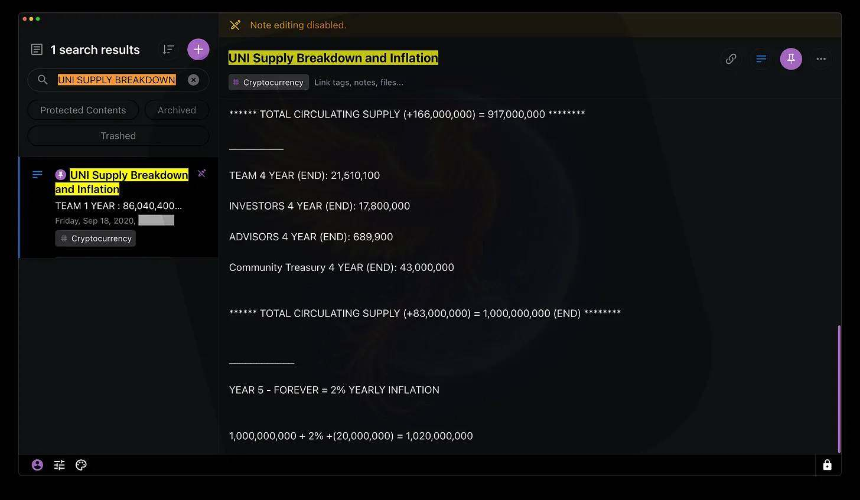
Task: Create a new note with plus button
Action: (198, 49)
